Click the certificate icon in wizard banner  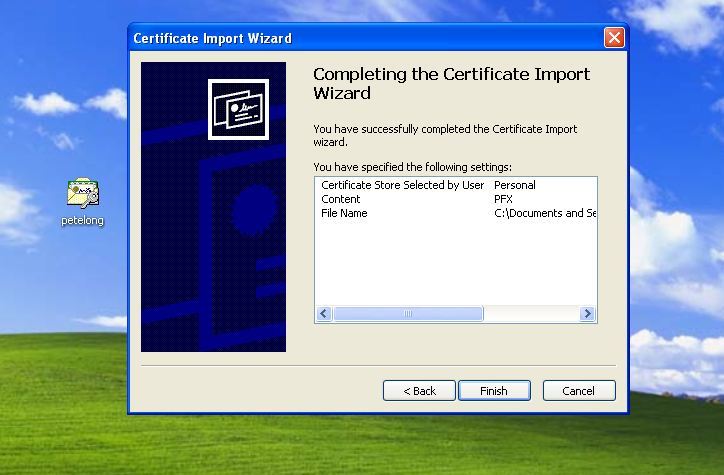(x=238, y=109)
